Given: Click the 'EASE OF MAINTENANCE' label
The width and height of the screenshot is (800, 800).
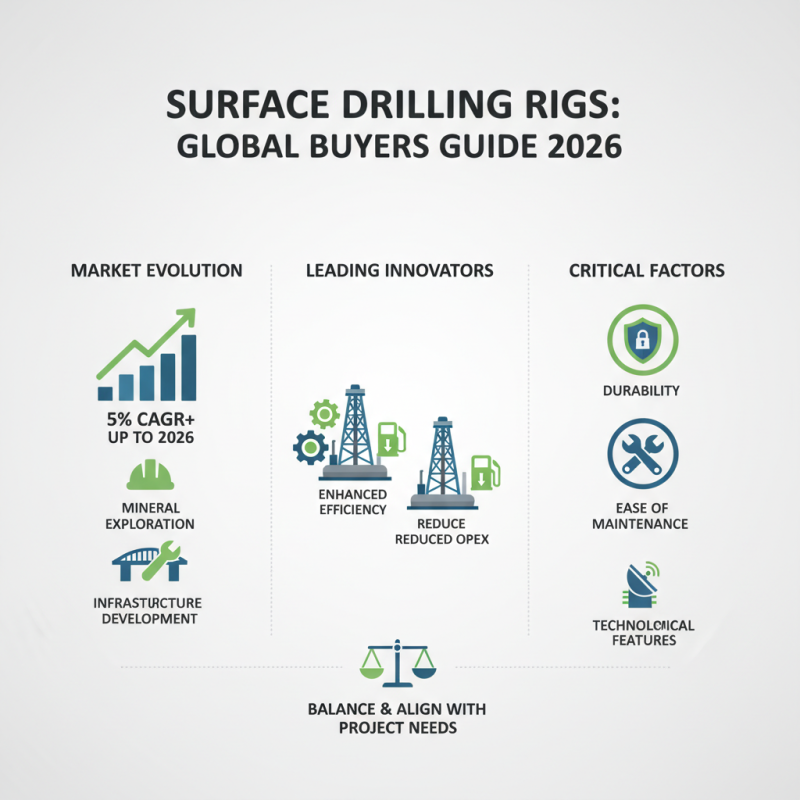Looking at the screenshot, I should coord(640,516).
